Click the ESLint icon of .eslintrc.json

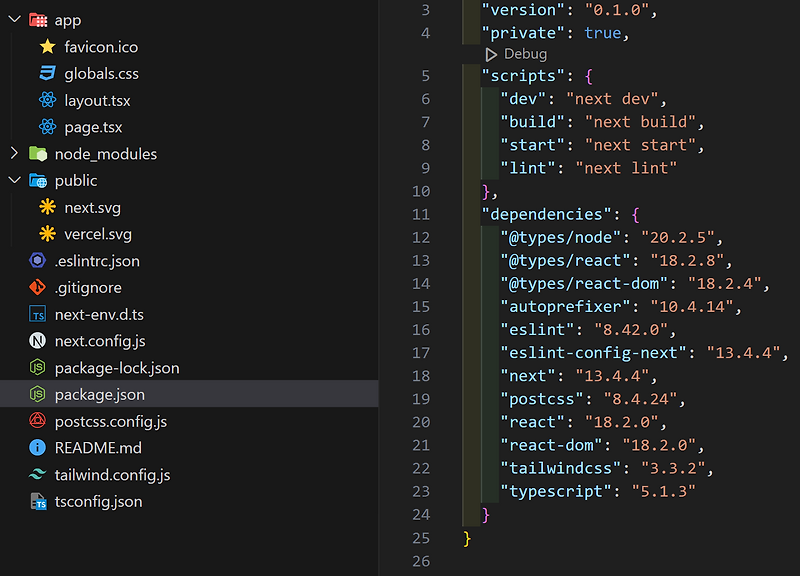[37, 261]
